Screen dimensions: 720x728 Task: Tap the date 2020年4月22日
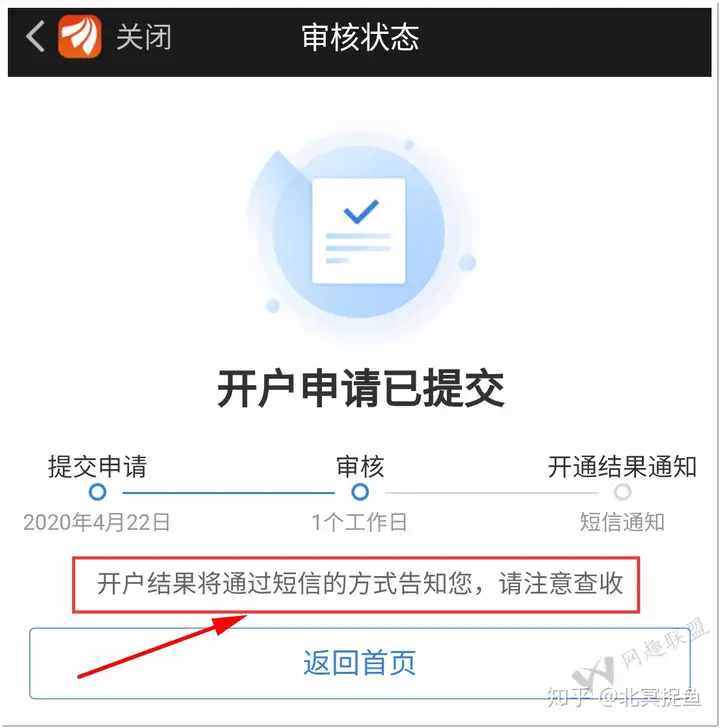coord(97,522)
